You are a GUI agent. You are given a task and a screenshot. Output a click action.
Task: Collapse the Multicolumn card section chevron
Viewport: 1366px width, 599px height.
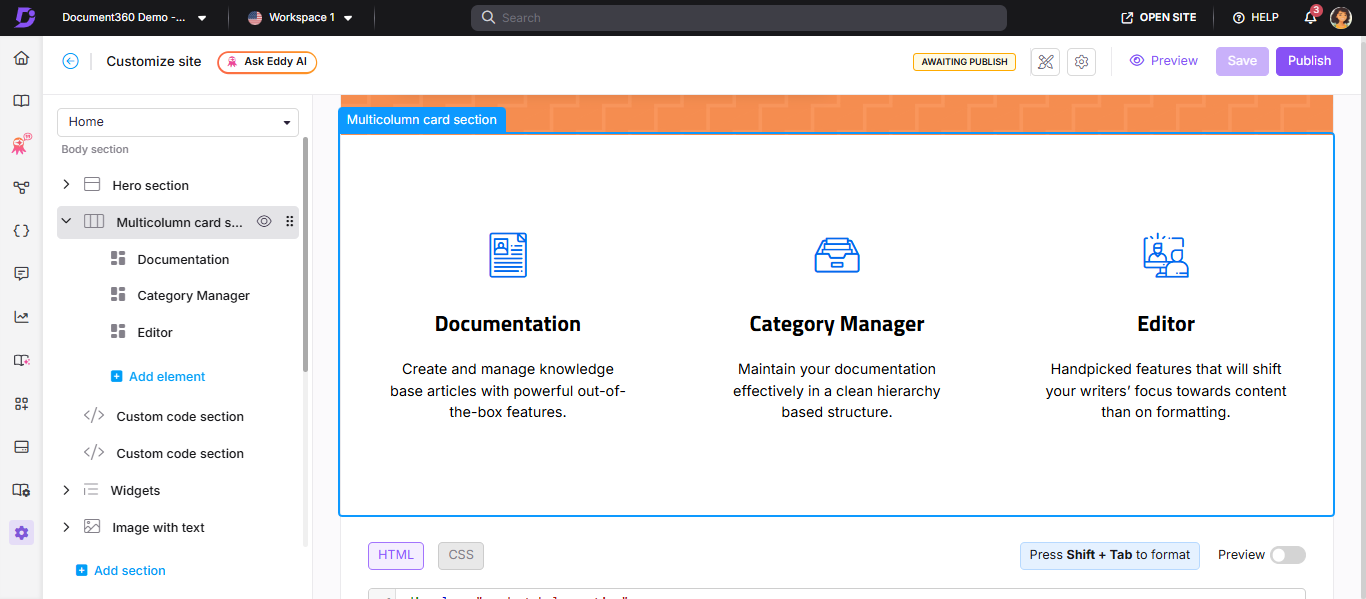66,222
